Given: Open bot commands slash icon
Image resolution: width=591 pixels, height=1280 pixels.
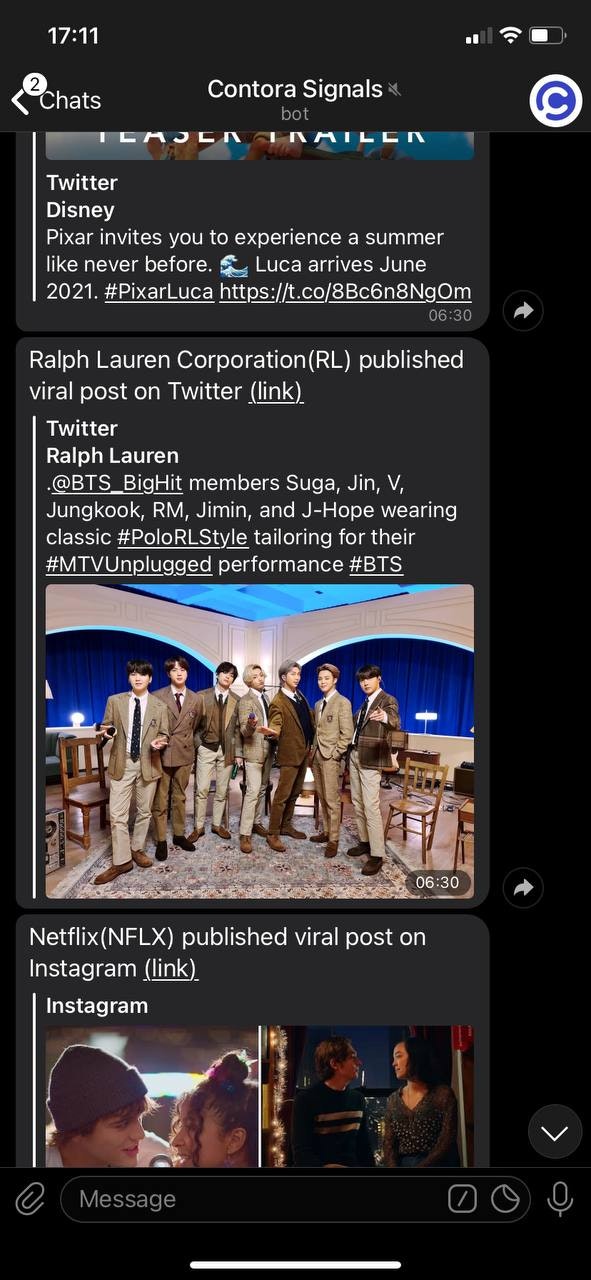Looking at the screenshot, I should [462, 1199].
